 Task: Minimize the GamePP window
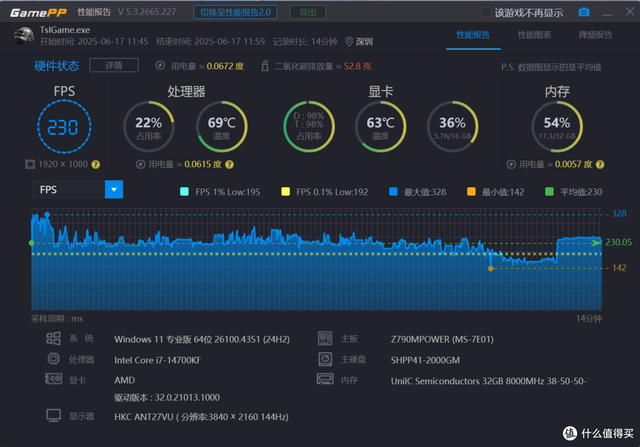point(607,13)
